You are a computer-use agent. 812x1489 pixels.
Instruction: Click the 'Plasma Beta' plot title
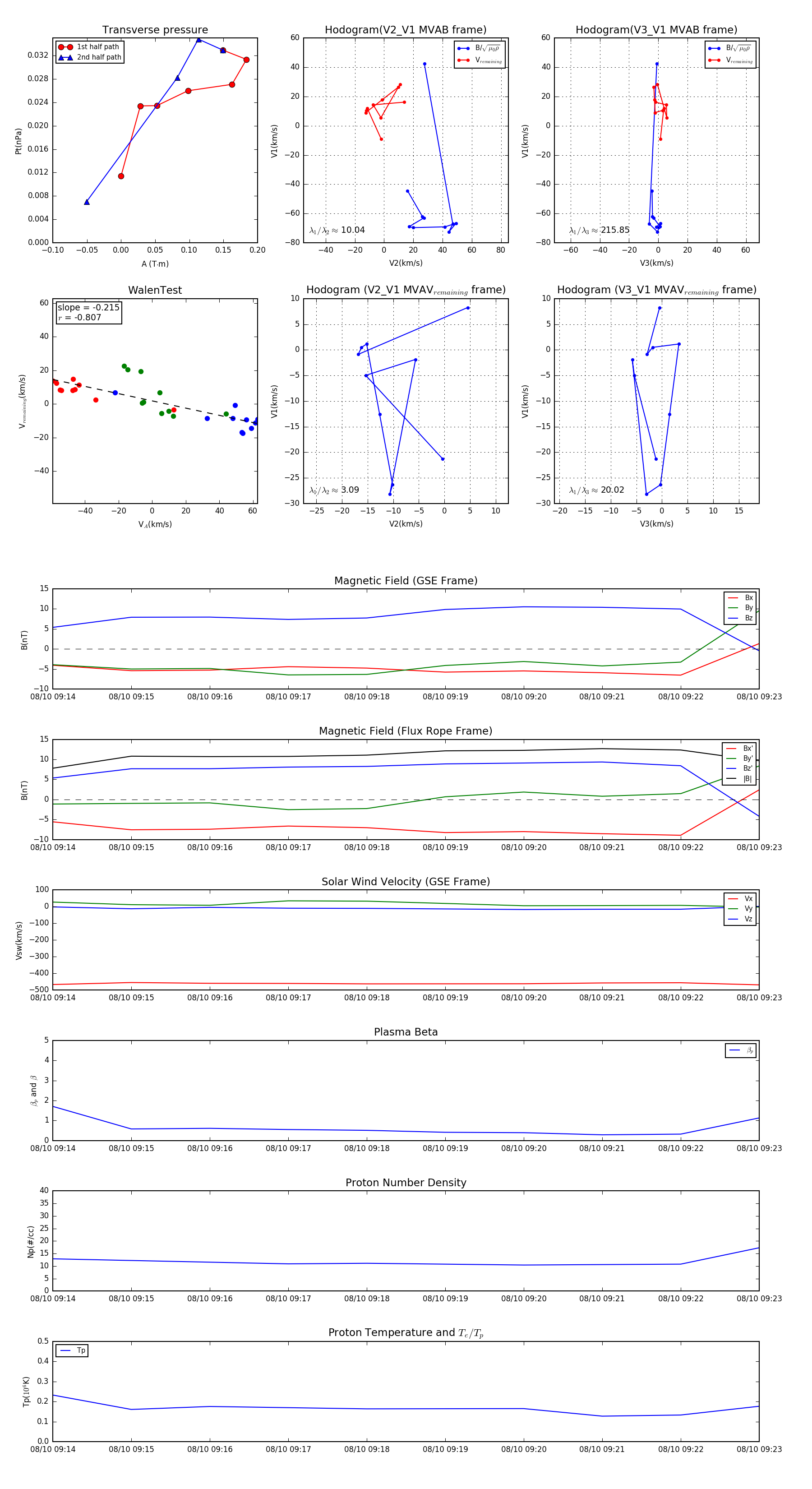(406, 1032)
